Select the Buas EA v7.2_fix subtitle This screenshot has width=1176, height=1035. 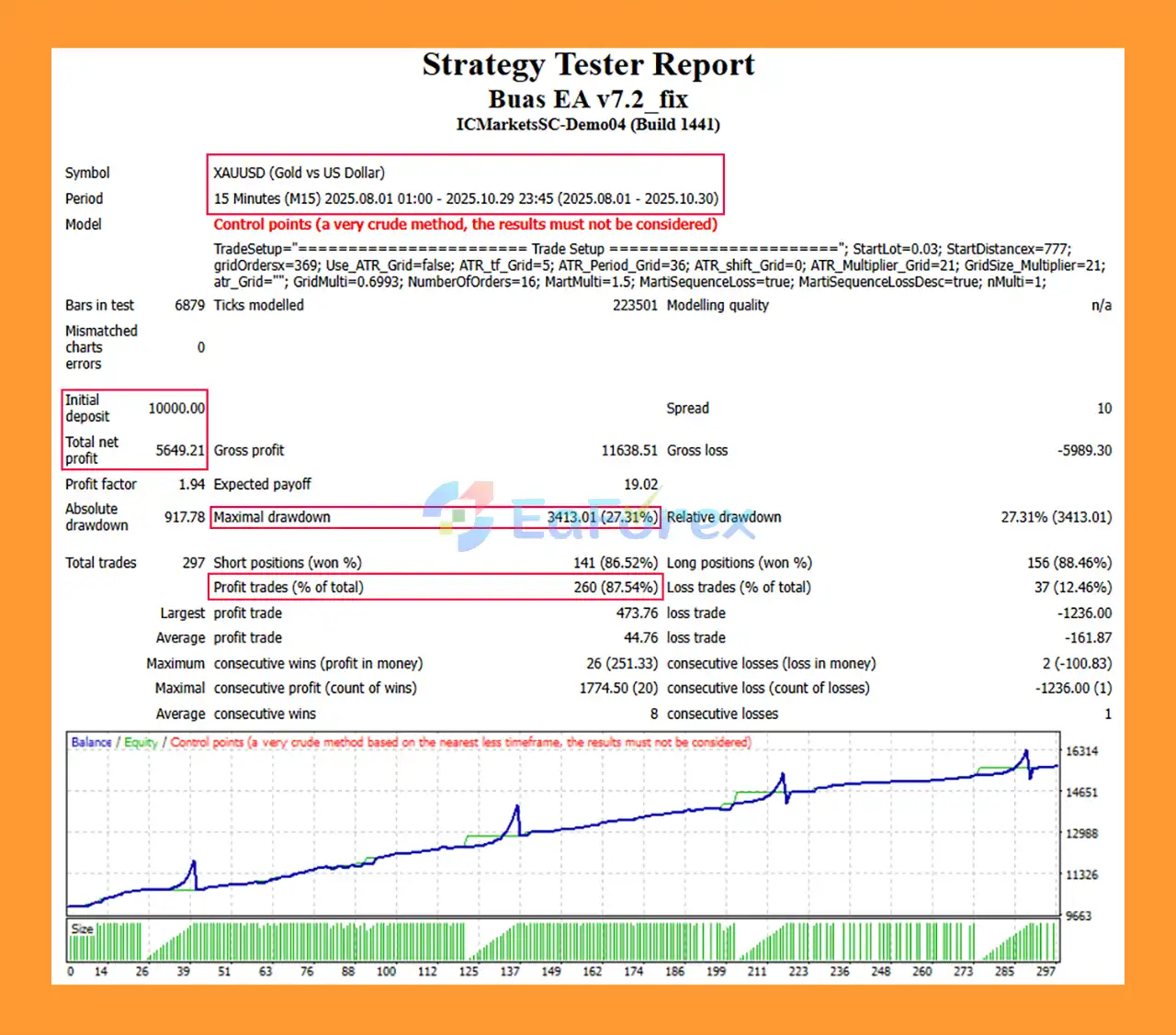[588, 99]
